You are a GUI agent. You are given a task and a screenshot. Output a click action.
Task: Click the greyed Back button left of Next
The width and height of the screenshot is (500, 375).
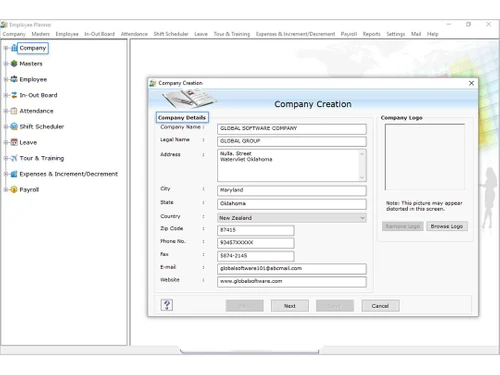245,306
